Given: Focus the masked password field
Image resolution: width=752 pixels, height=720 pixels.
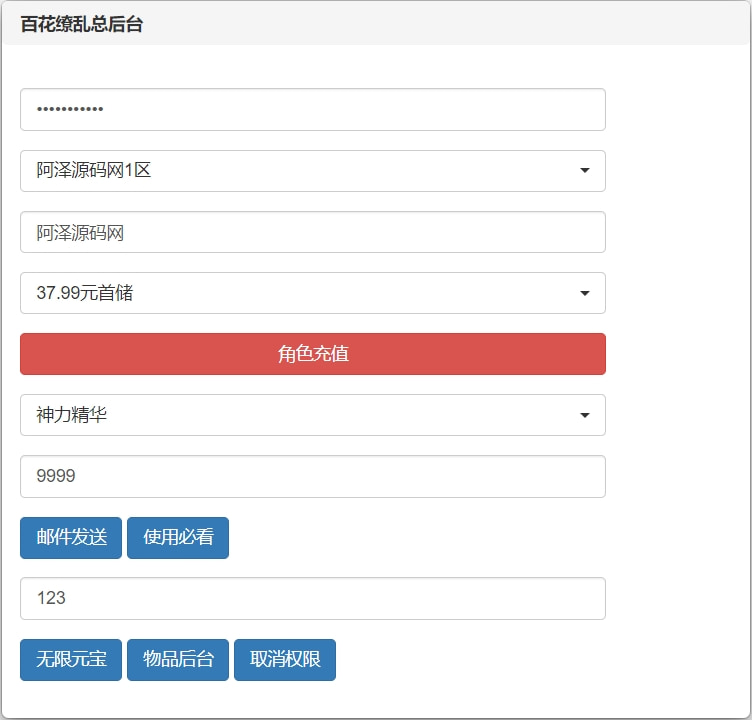Looking at the screenshot, I should click(312, 109).
